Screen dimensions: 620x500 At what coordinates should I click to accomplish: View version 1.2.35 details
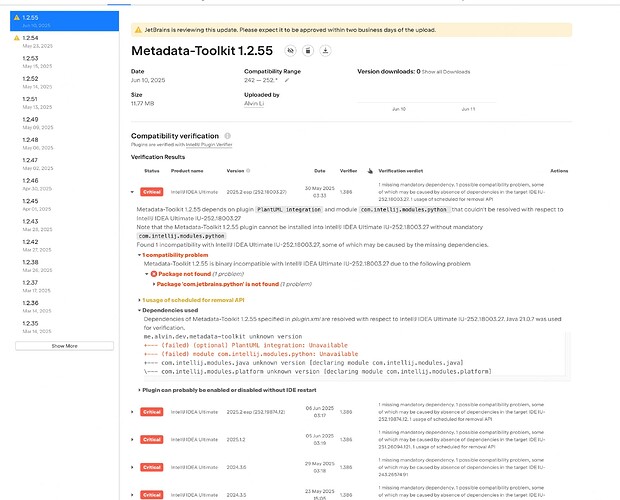tap(64, 327)
